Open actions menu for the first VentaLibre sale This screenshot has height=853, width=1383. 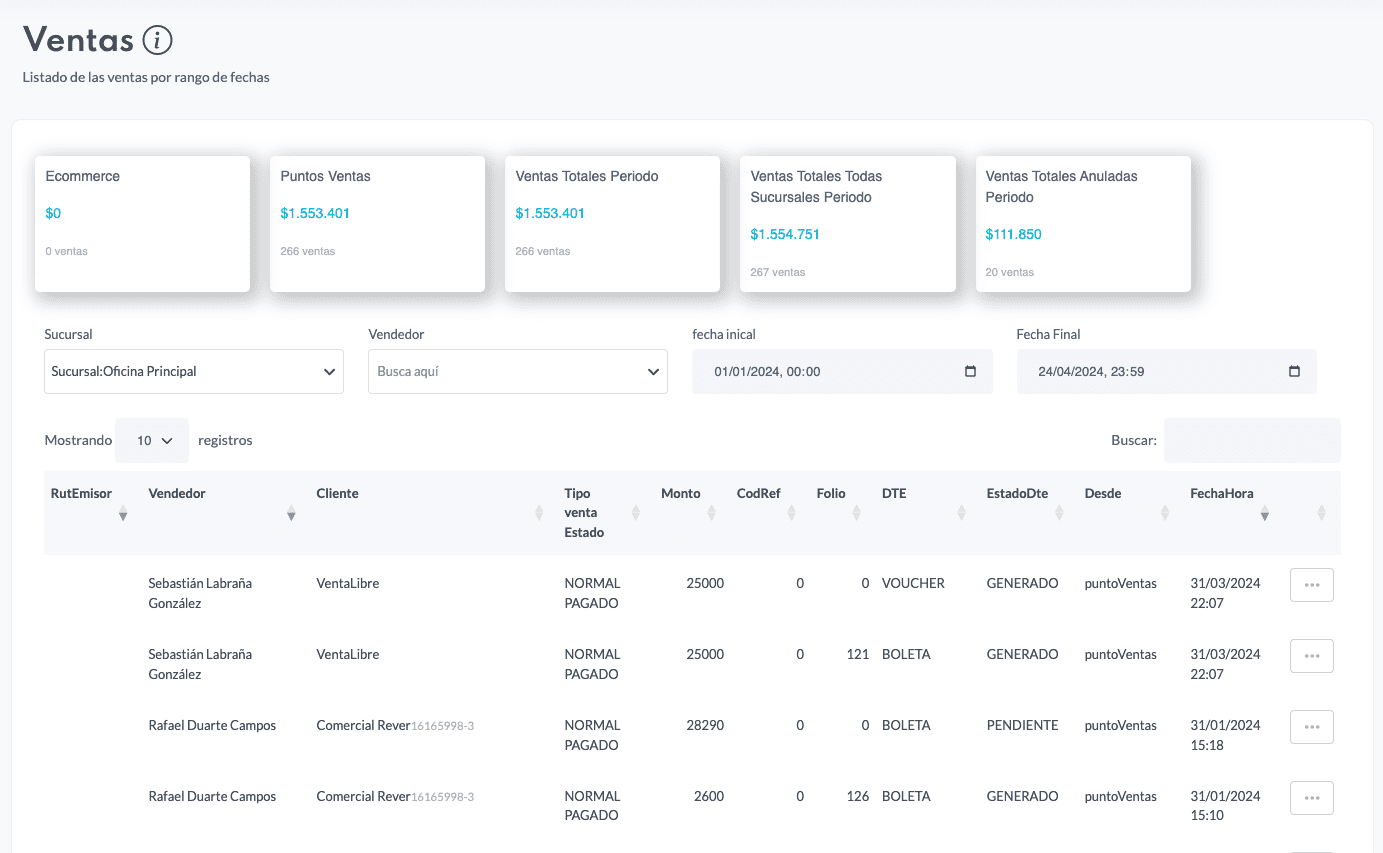coord(1311,584)
